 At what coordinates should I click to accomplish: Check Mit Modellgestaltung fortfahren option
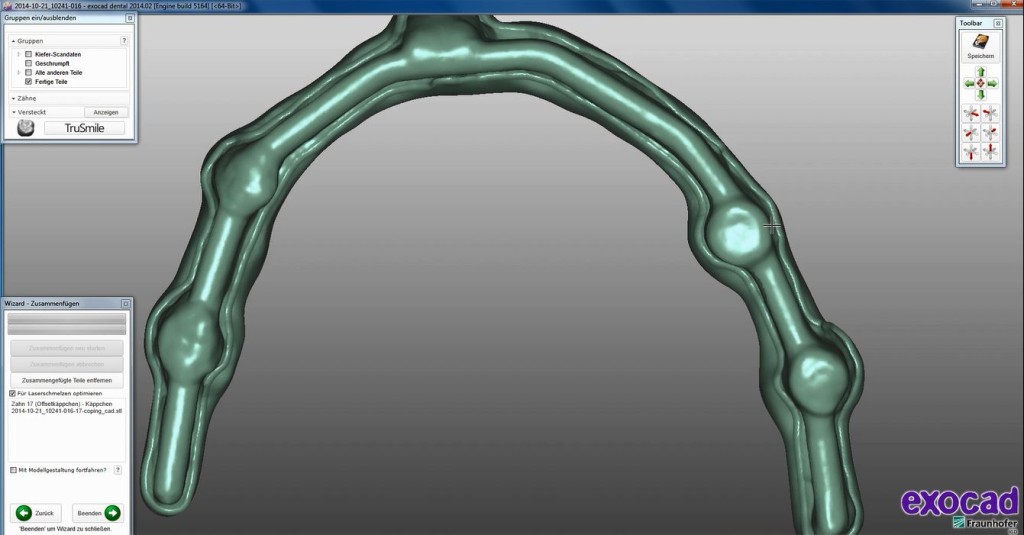tap(12, 469)
